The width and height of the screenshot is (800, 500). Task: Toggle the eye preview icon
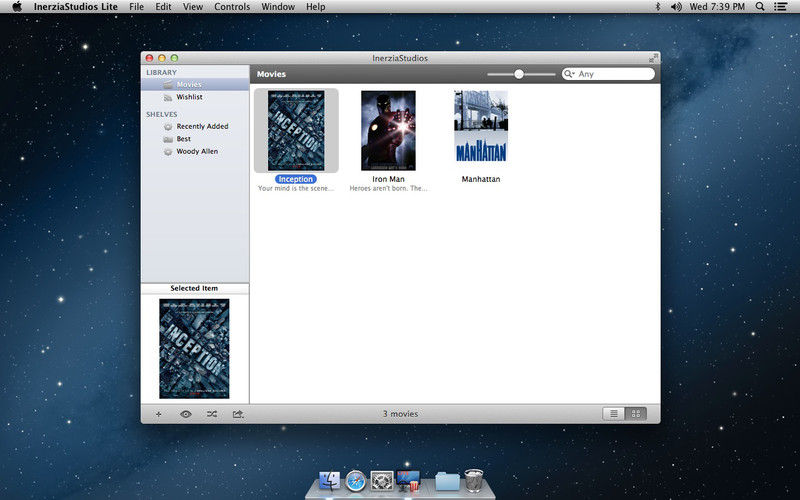point(186,414)
